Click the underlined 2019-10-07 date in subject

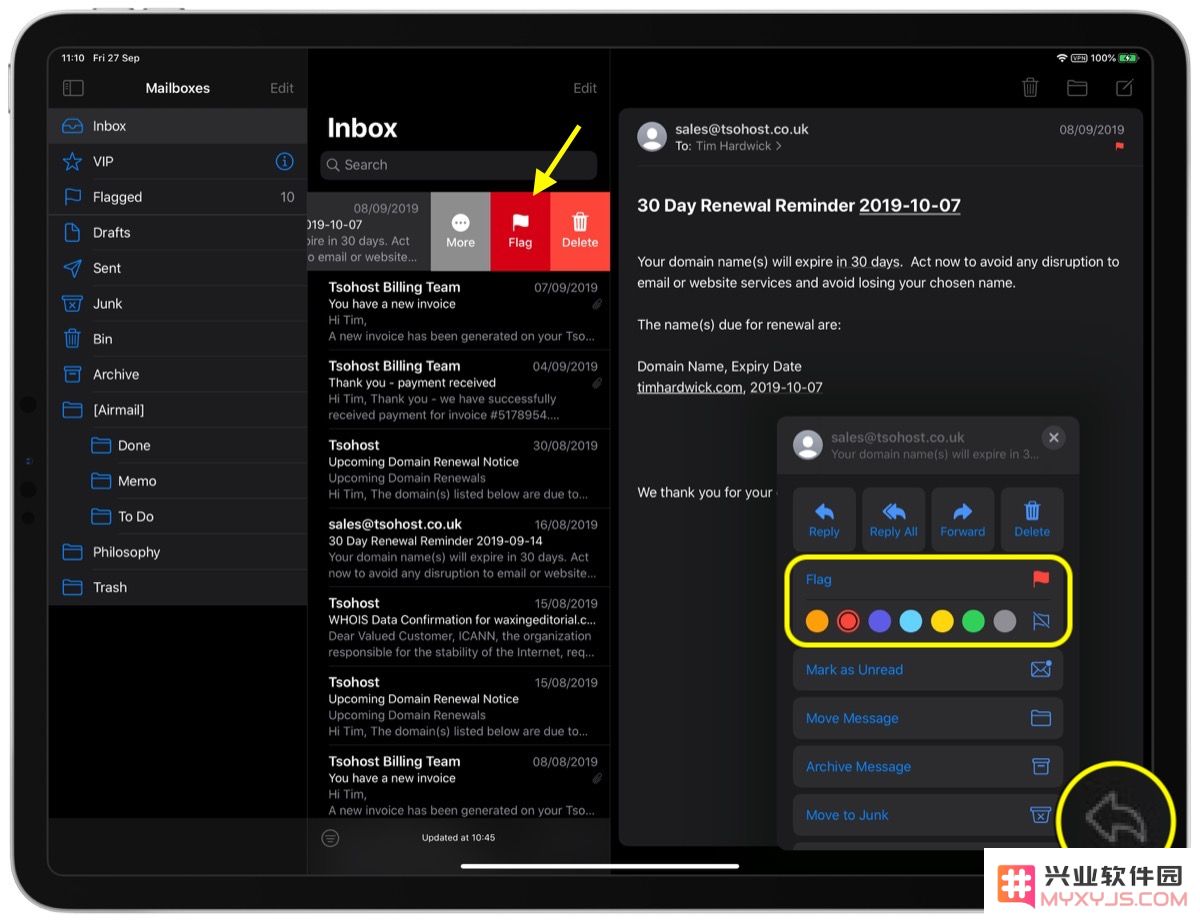coord(910,206)
